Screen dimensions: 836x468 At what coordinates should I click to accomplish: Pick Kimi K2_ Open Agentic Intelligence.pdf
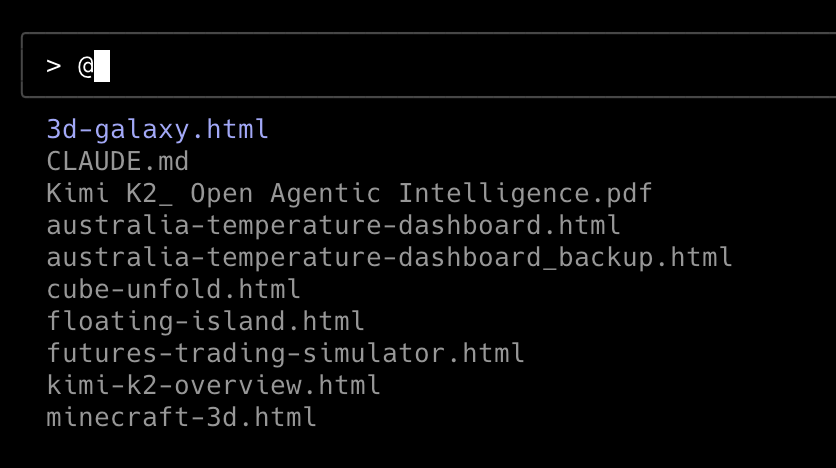[349, 193]
